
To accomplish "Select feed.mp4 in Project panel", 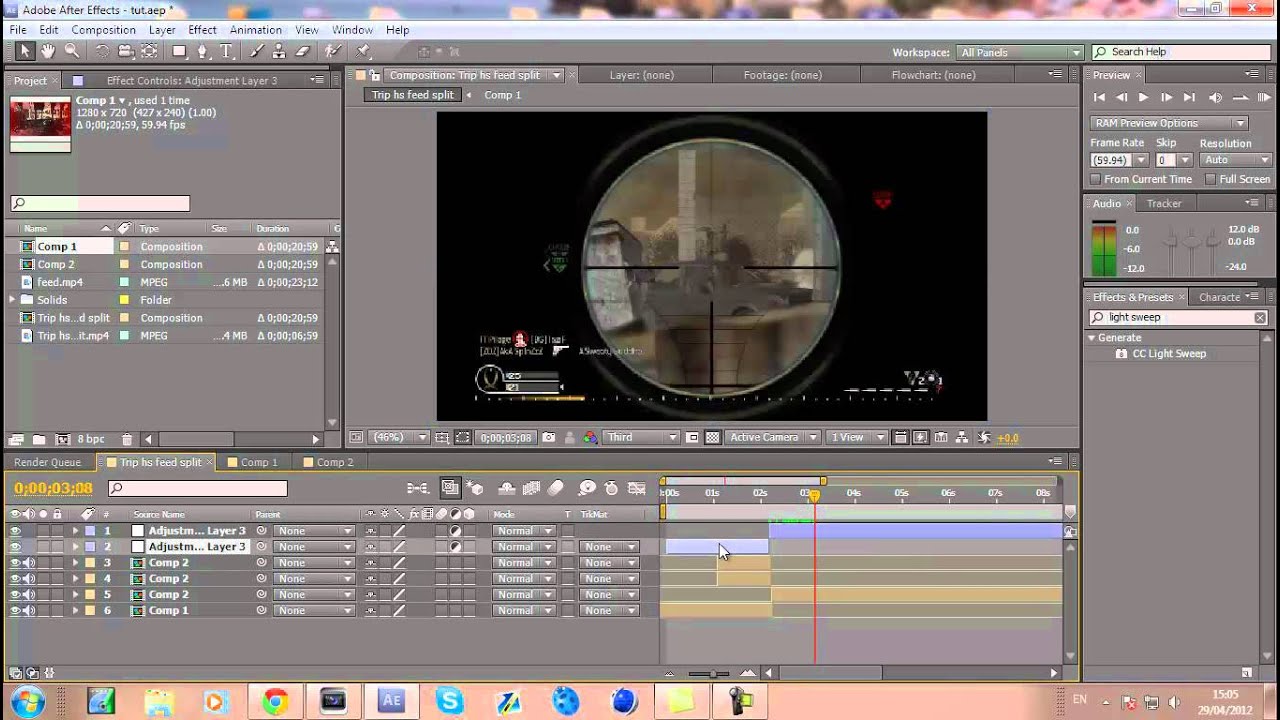I will [x=60, y=282].
